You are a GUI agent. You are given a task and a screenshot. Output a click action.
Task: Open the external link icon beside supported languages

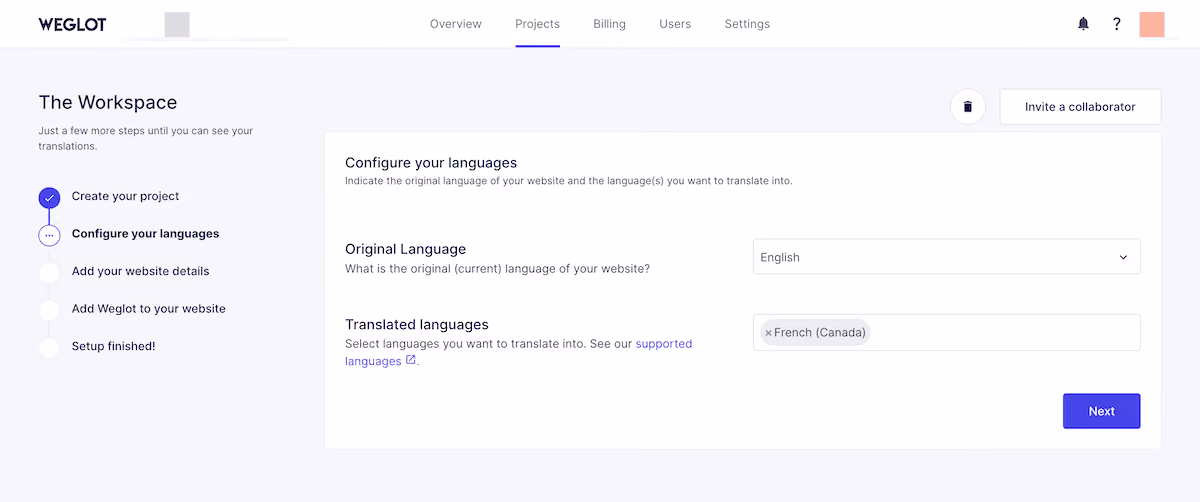tap(410, 360)
